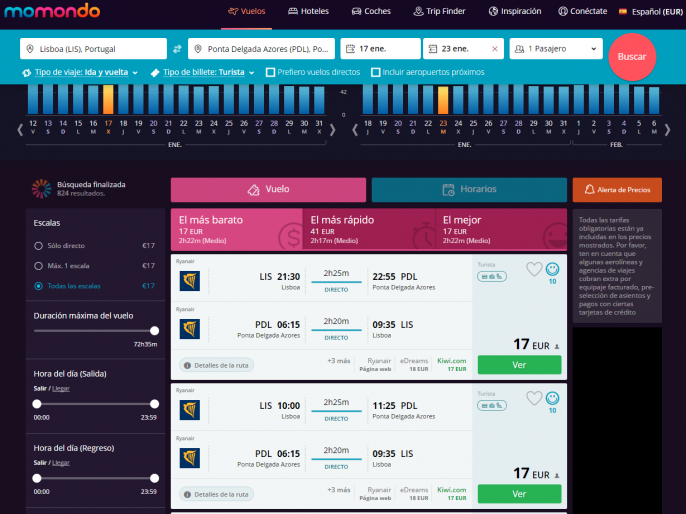Switch to Llegar under Hora del día (Salida)
Image resolution: width=686 pixels, height=514 pixels.
[61, 388]
